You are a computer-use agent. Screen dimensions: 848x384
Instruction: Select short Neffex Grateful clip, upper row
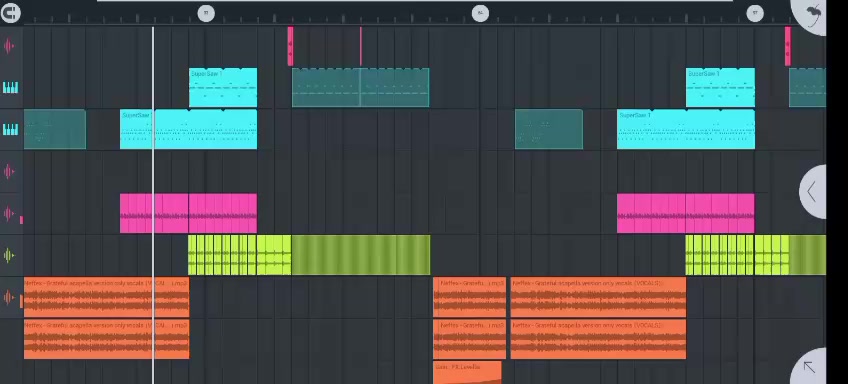tap(469, 297)
